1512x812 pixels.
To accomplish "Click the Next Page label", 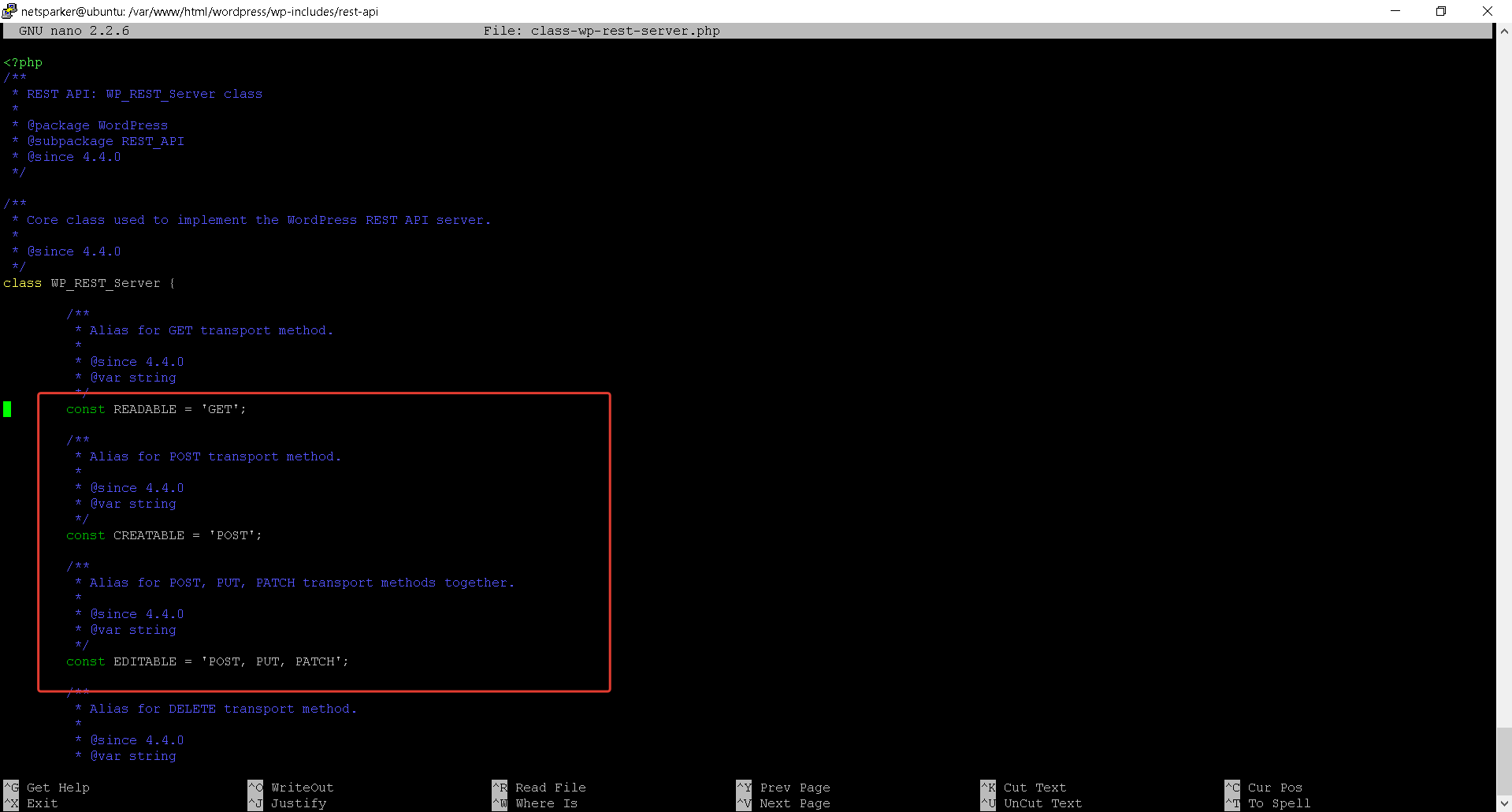I will point(795,803).
